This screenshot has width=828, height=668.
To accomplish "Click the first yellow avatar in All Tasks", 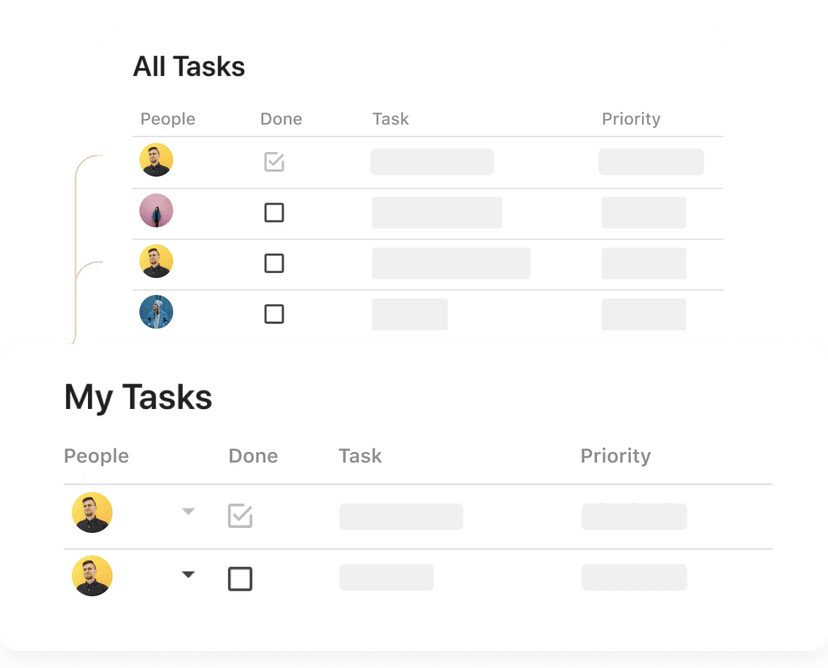I will click(x=156, y=160).
